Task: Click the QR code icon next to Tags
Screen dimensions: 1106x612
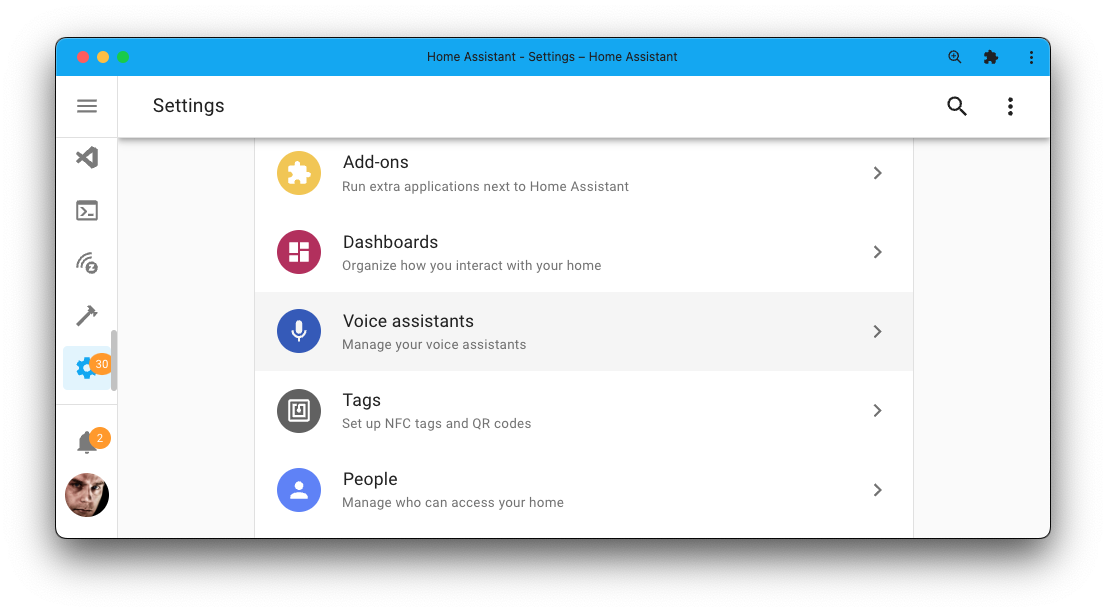Action: [299, 411]
